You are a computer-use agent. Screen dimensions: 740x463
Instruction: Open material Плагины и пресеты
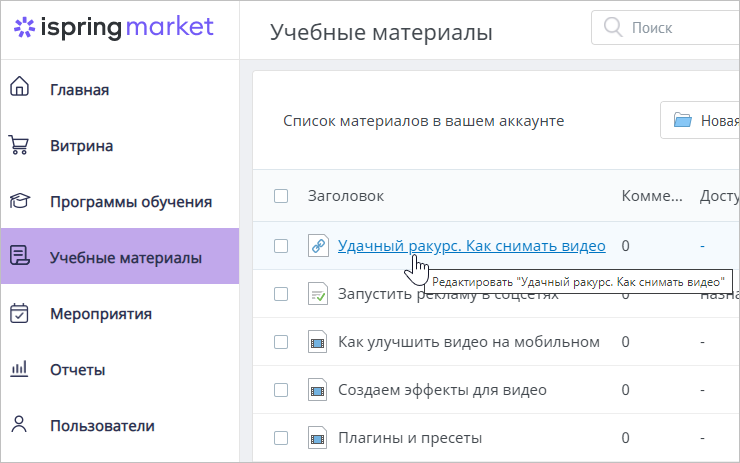(410, 438)
